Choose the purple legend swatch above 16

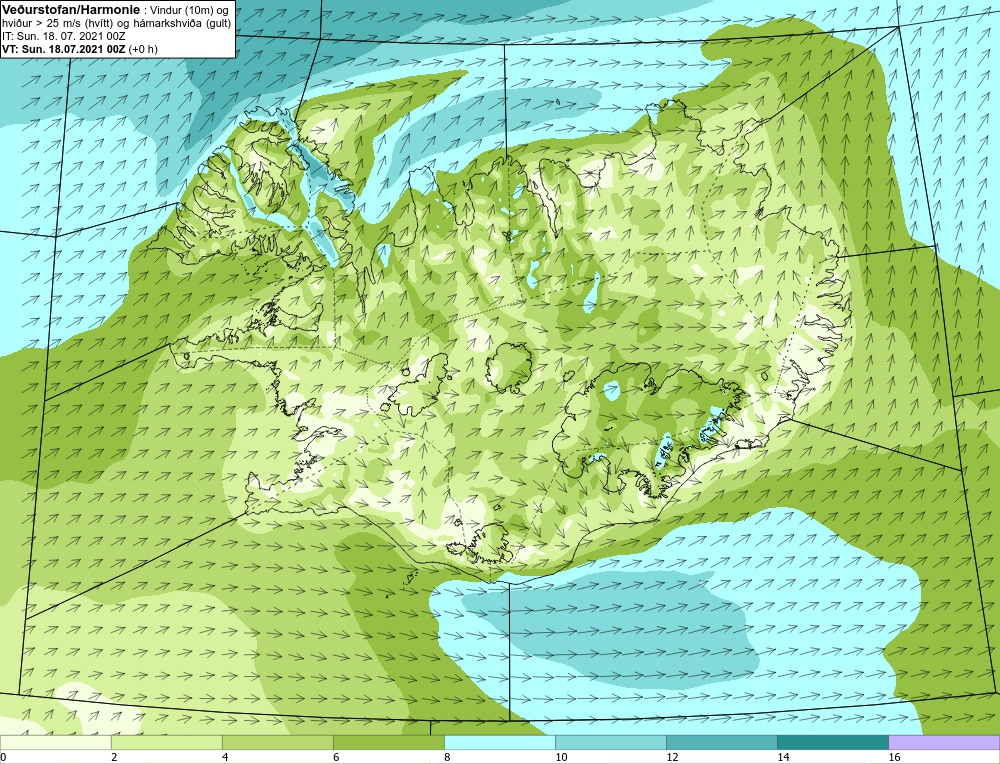click(x=944, y=742)
